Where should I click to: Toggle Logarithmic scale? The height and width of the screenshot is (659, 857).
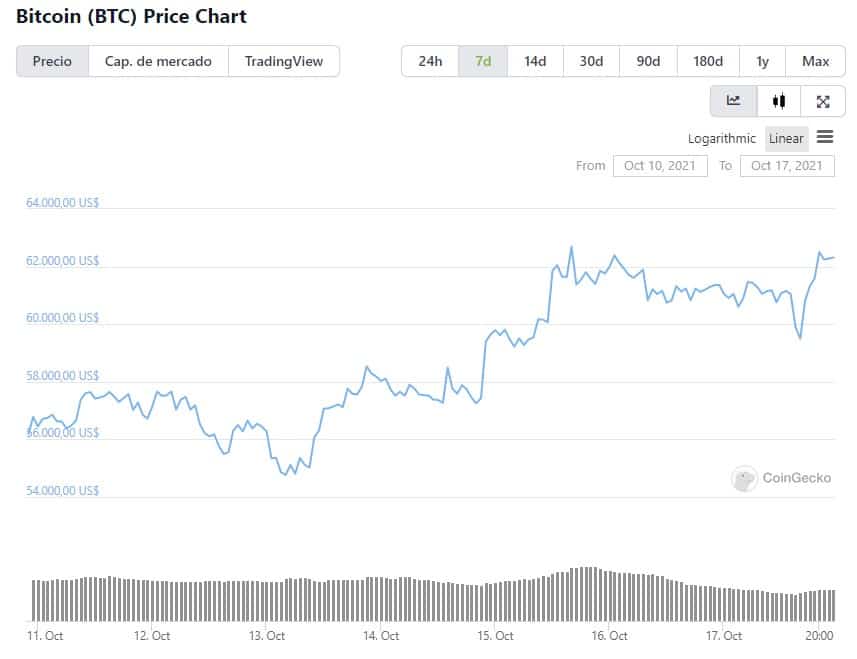point(721,139)
